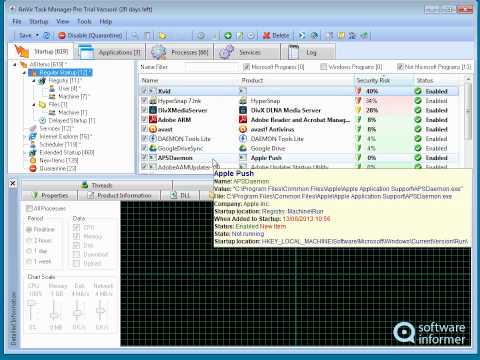This screenshot has width=480, height=360.
Task: Expand the Internet Explorer tree node
Action: click(24, 136)
